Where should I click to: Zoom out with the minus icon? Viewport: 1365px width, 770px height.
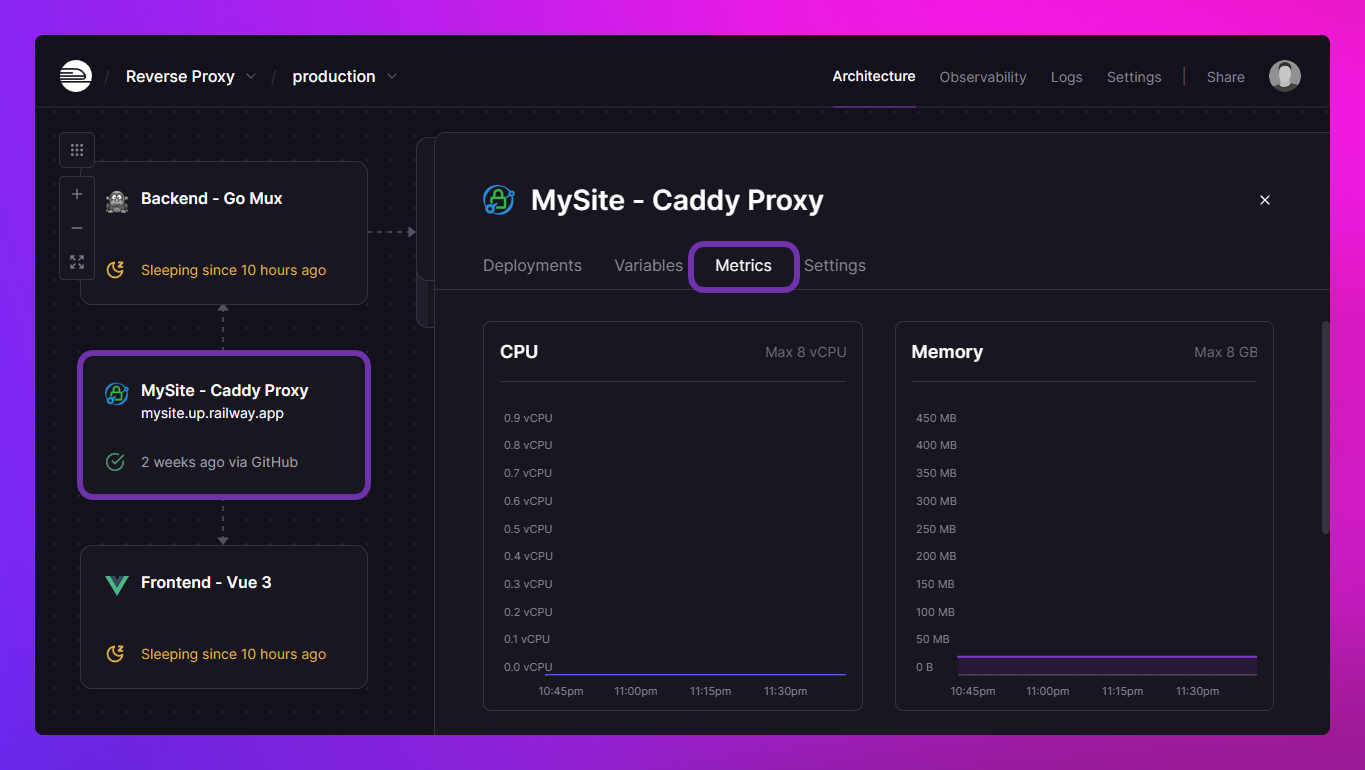[77, 228]
